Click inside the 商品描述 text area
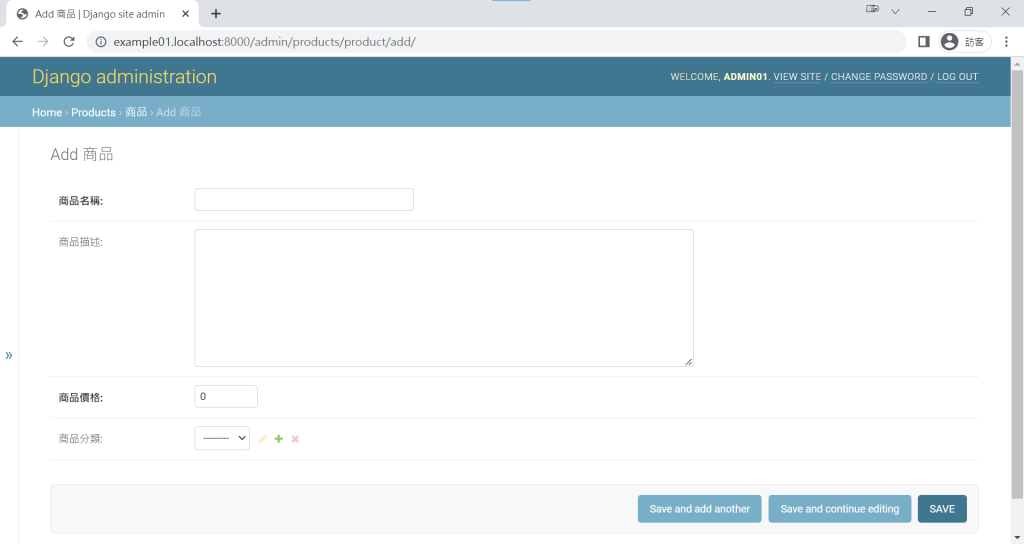This screenshot has width=1024, height=544. click(444, 298)
